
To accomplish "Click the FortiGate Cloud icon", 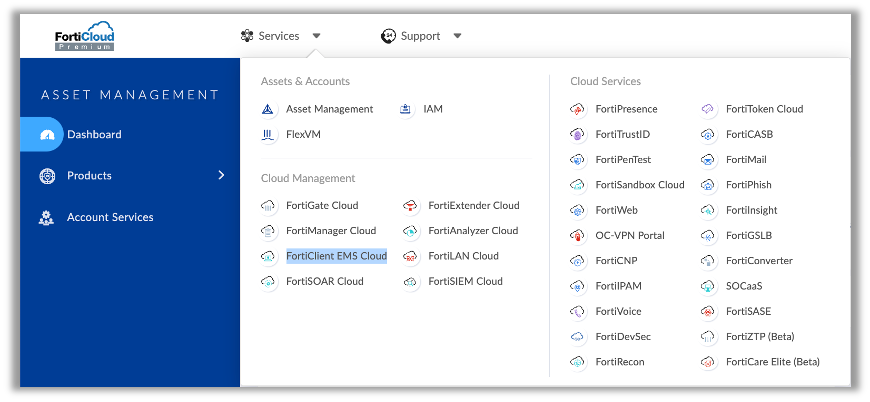I will pyautogui.click(x=268, y=206).
